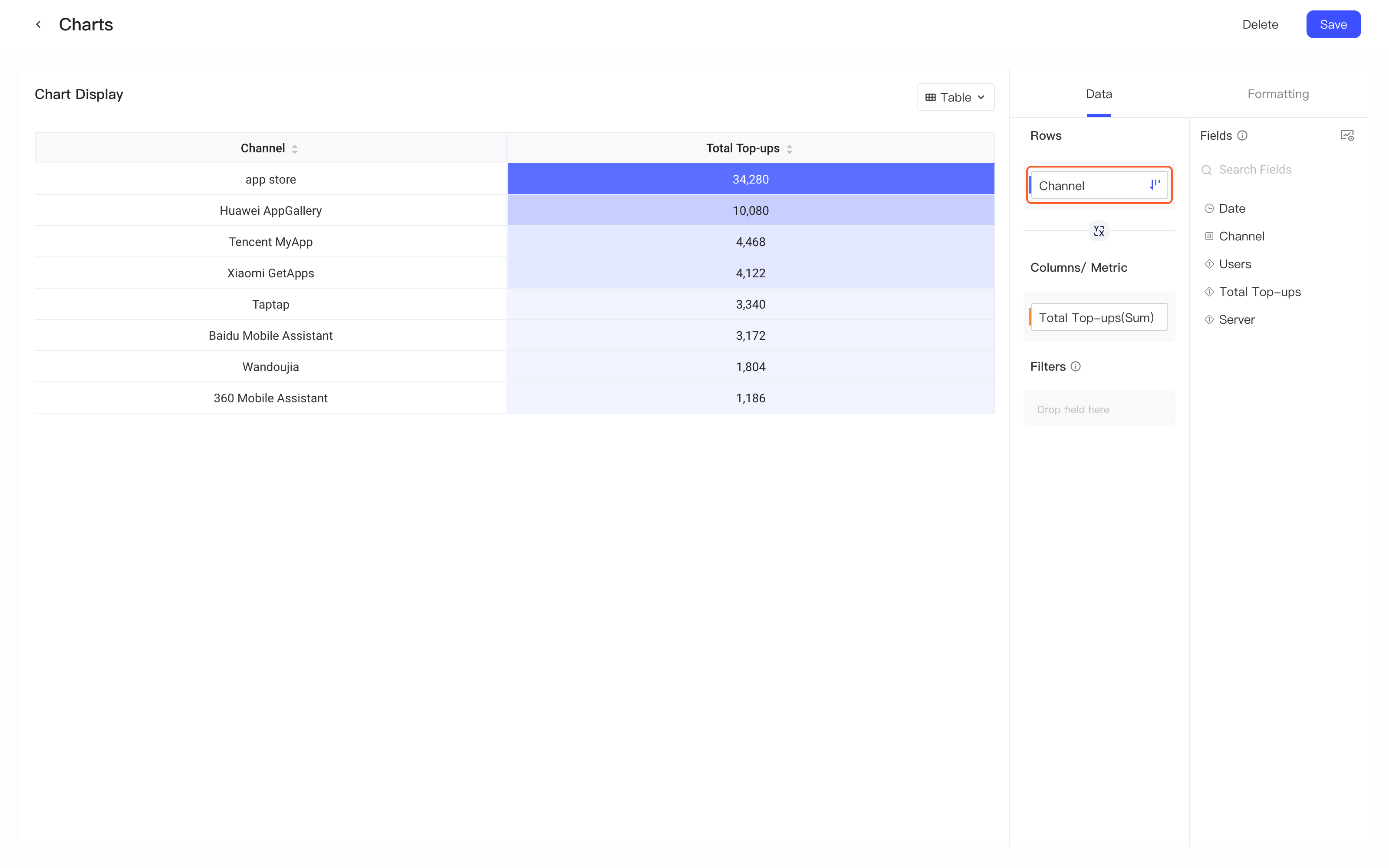
Task: Click the Filters drop field area
Action: pos(1099,408)
